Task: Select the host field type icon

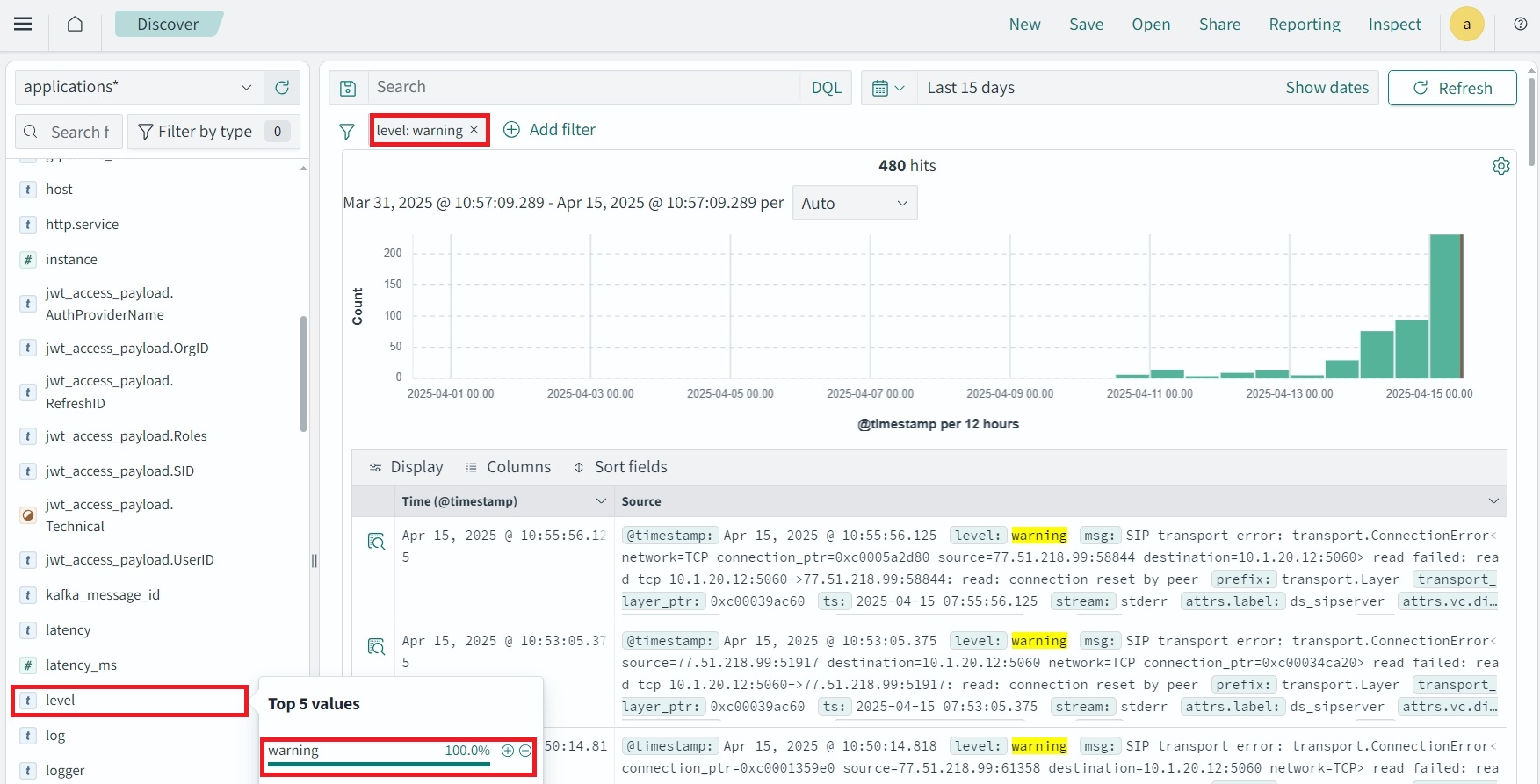Action: click(x=28, y=190)
